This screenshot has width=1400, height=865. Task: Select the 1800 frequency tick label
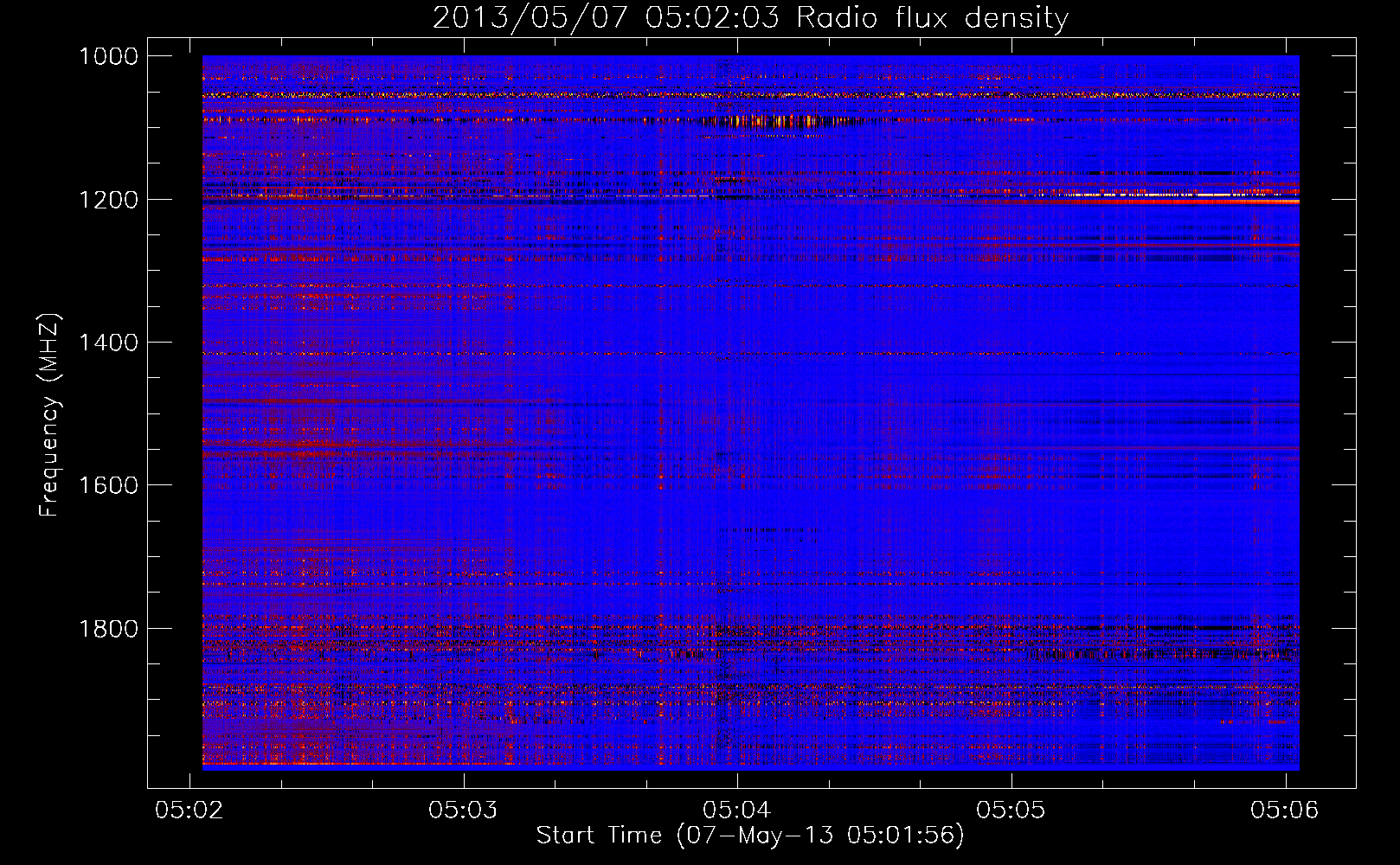[x=108, y=629]
